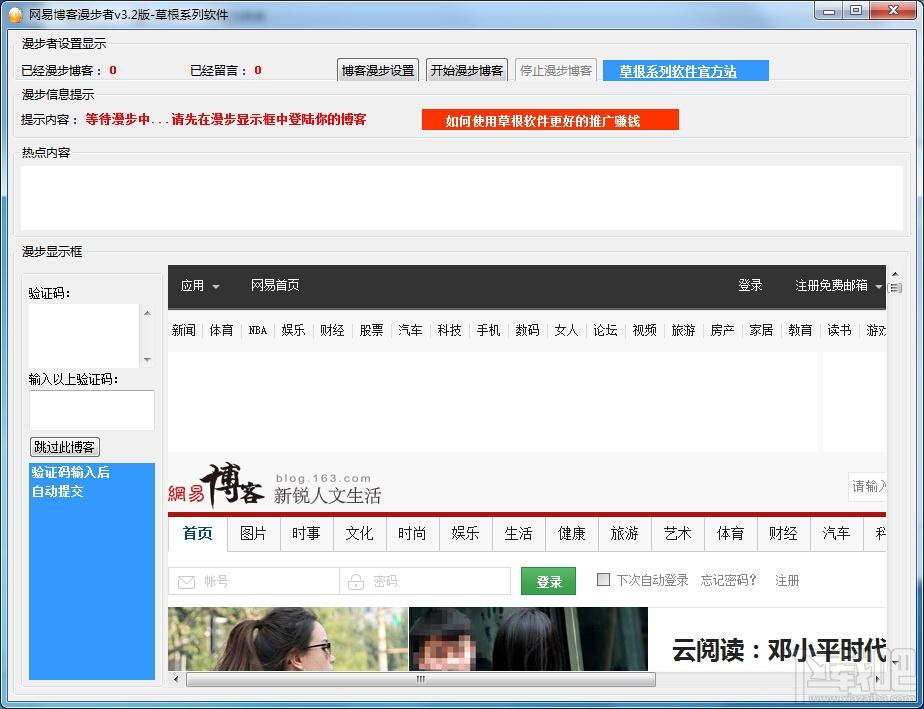Select the 财经 tab in the blog tab bar
924x709 pixels.
(783, 533)
